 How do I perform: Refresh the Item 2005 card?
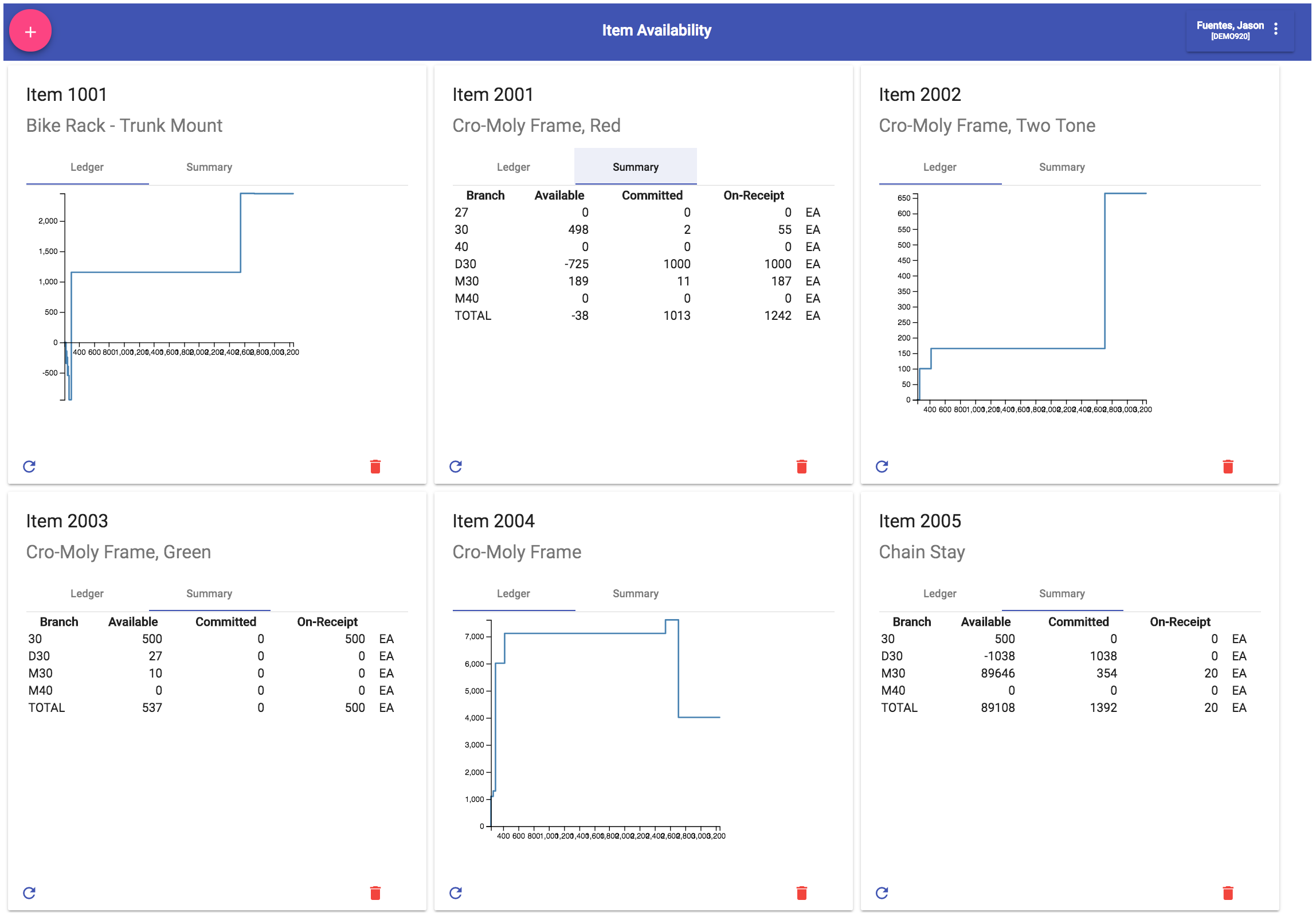(882, 893)
